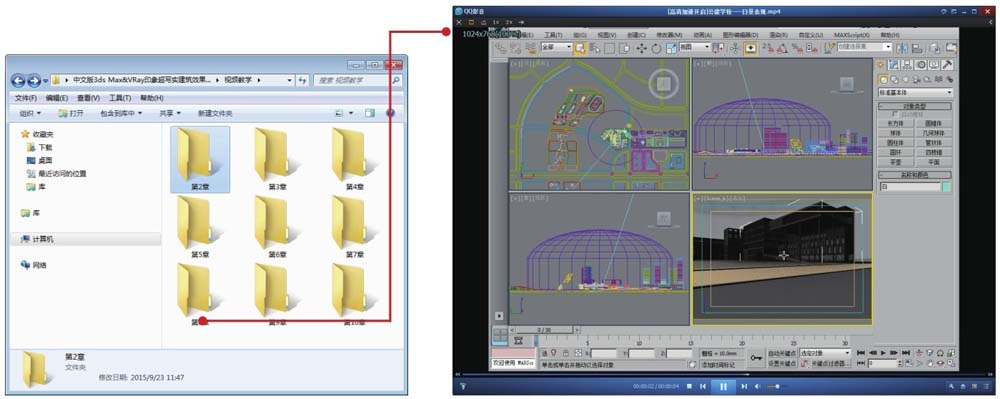Skip to next video in player
Screen dimensions: 1000x399
click(x=744, y=386)
